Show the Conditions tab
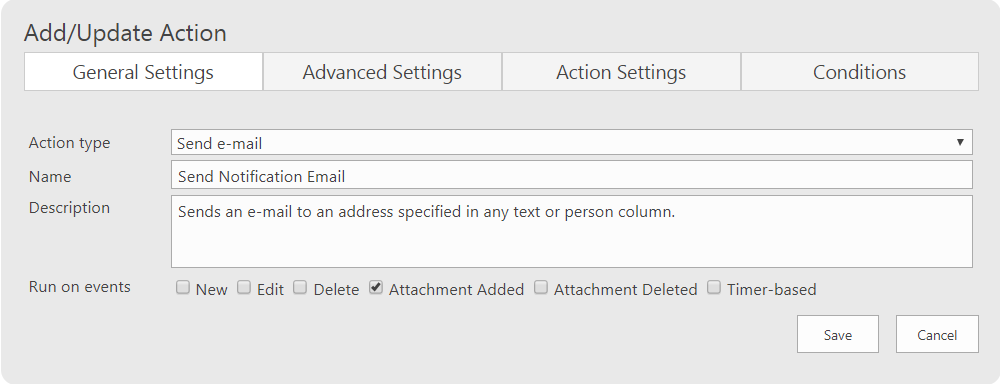The image size is (1000, 384). (x=860, y=71)
